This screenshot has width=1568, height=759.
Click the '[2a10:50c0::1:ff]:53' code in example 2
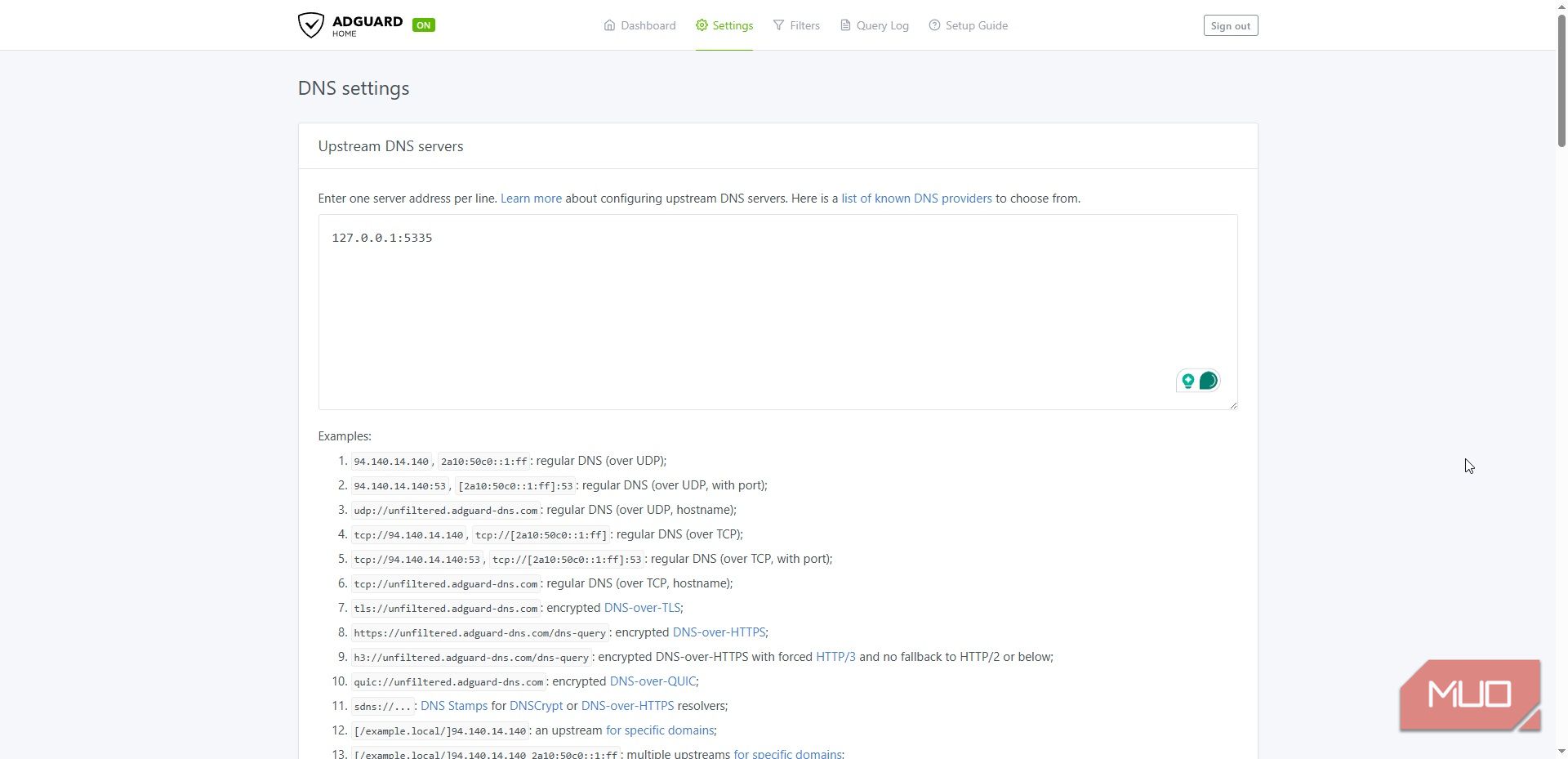(516, 486)
